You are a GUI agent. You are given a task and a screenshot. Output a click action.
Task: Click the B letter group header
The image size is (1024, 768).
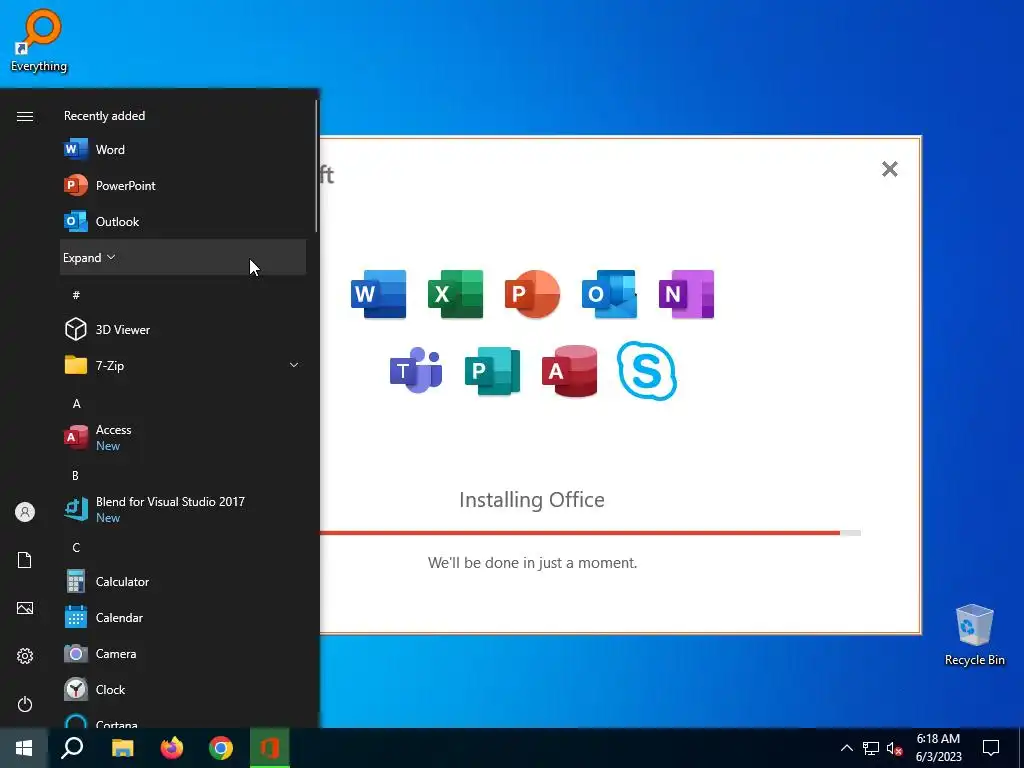(75, 475)
